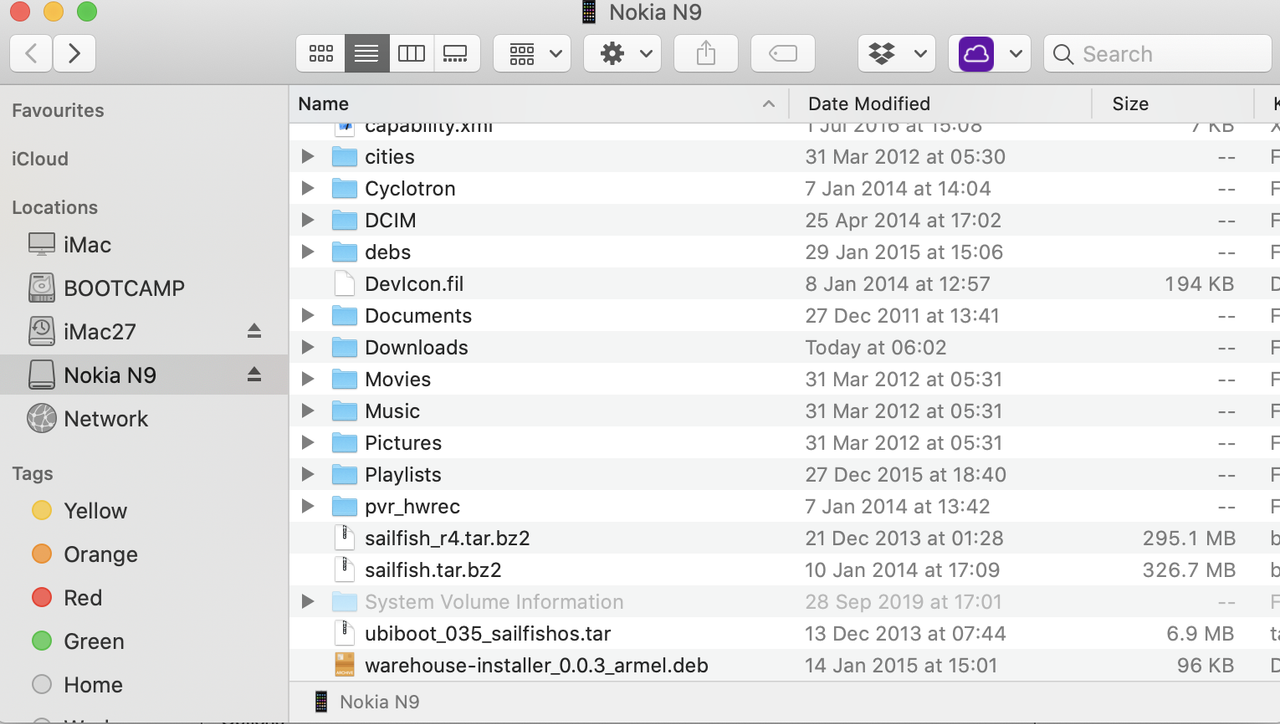Expand the Downloads folder
This screenshot has height=724, width=1280.
point(308,348)
